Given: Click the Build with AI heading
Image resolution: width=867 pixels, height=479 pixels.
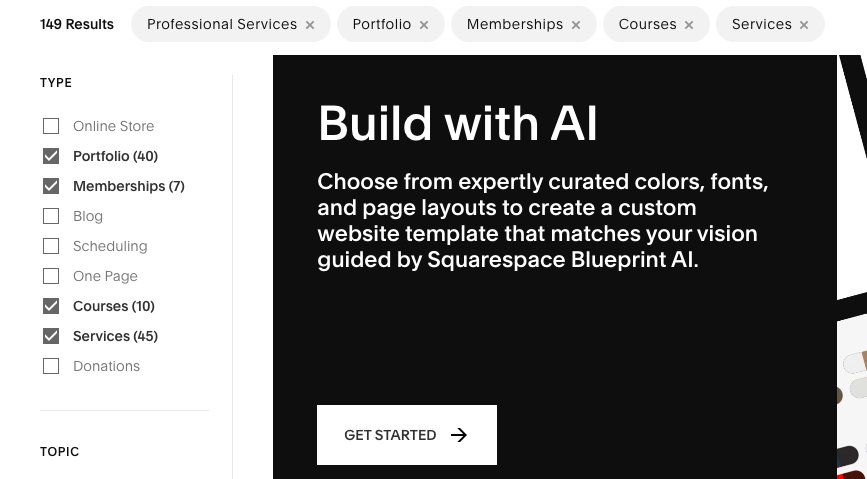Looking at the screenshot, I should 457,124.
